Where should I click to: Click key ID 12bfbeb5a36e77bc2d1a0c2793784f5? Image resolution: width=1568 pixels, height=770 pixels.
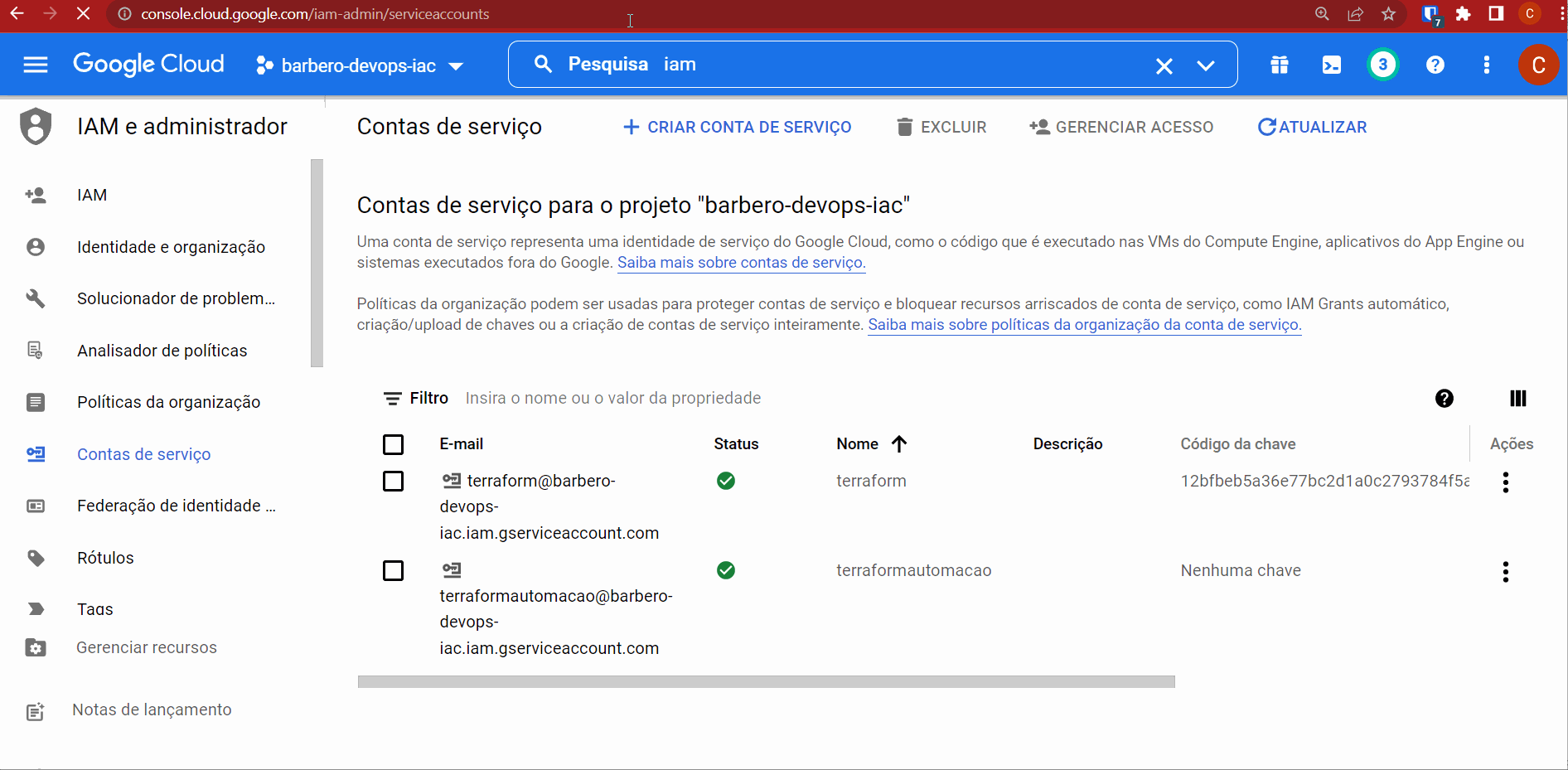1324,481
